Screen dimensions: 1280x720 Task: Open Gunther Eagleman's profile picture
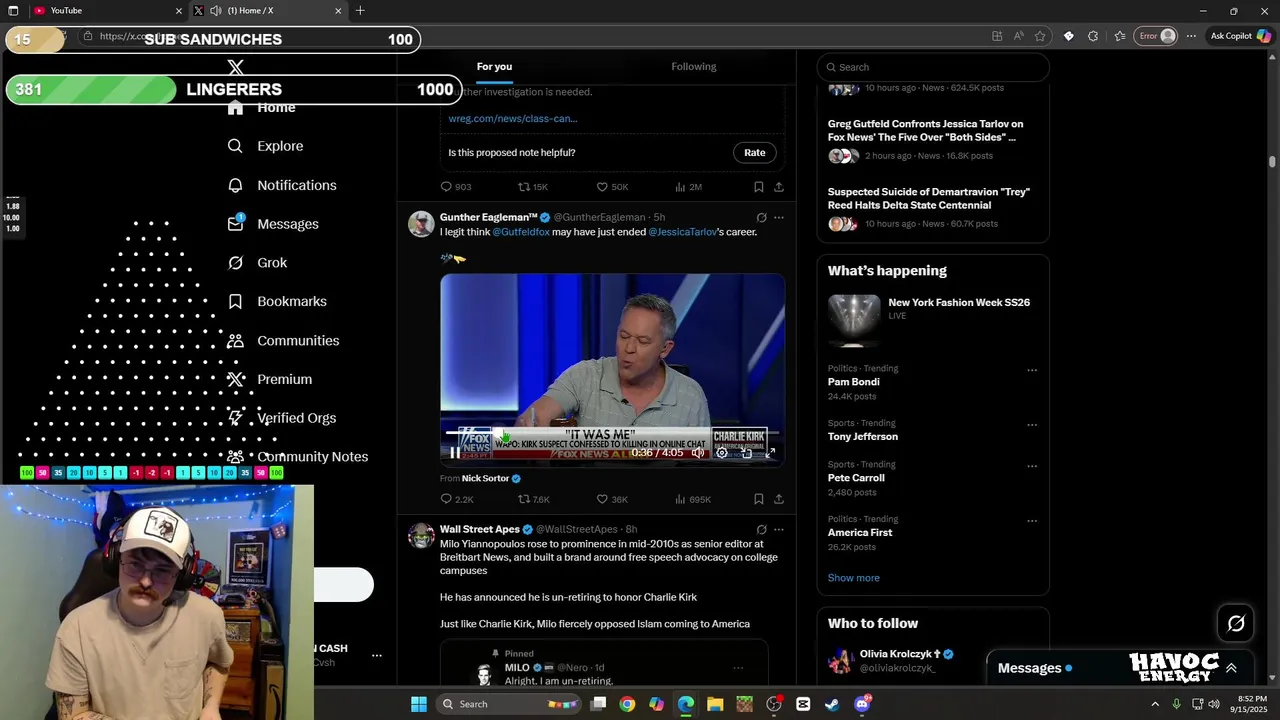click(x=421, y=223)
